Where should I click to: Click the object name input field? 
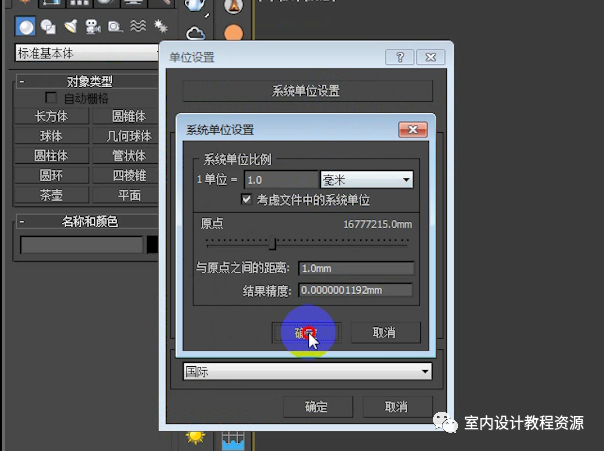pyautogui.click(x=81, y=245)
